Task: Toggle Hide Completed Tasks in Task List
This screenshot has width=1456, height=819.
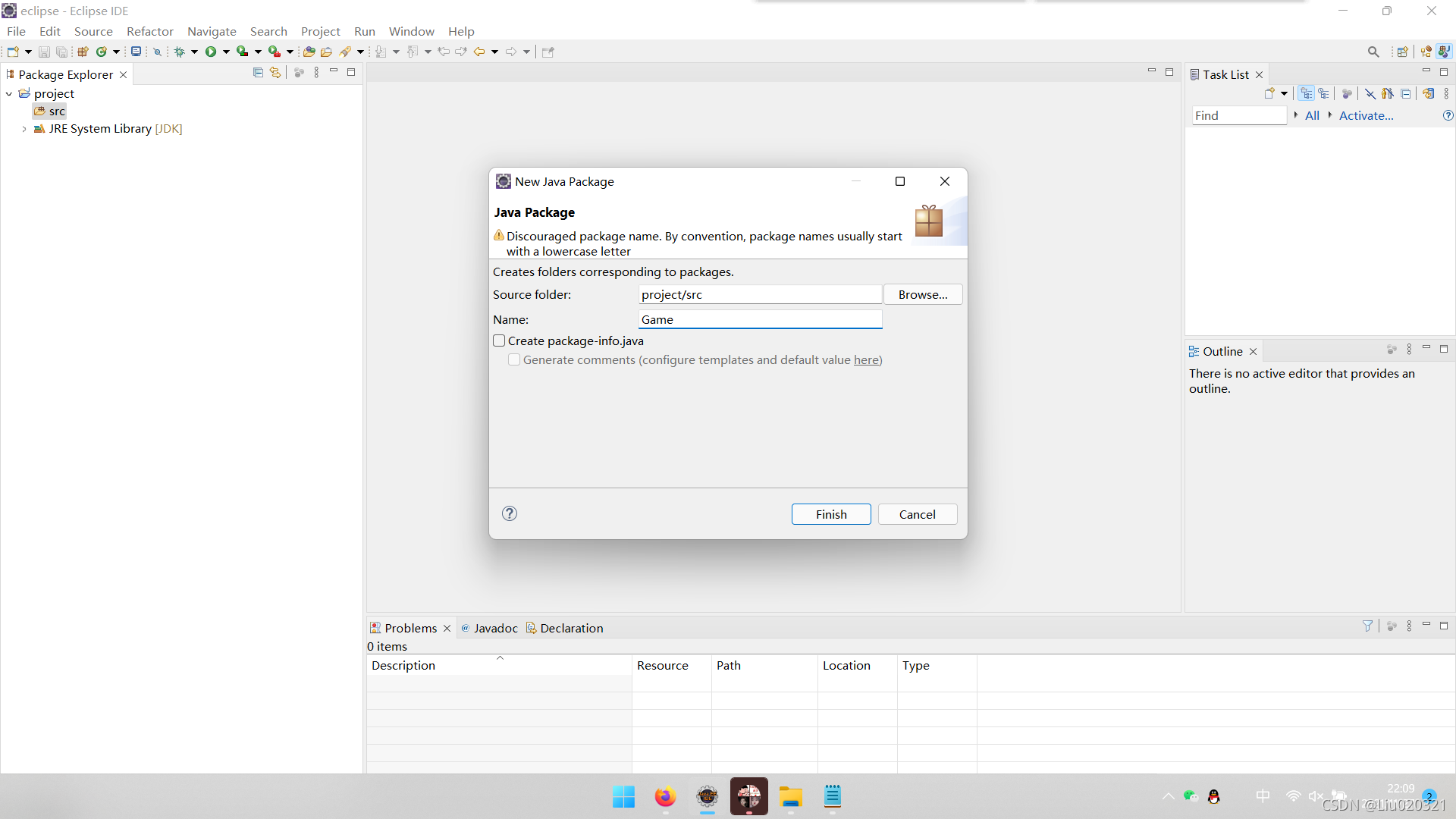Action: coord(1370,93)
